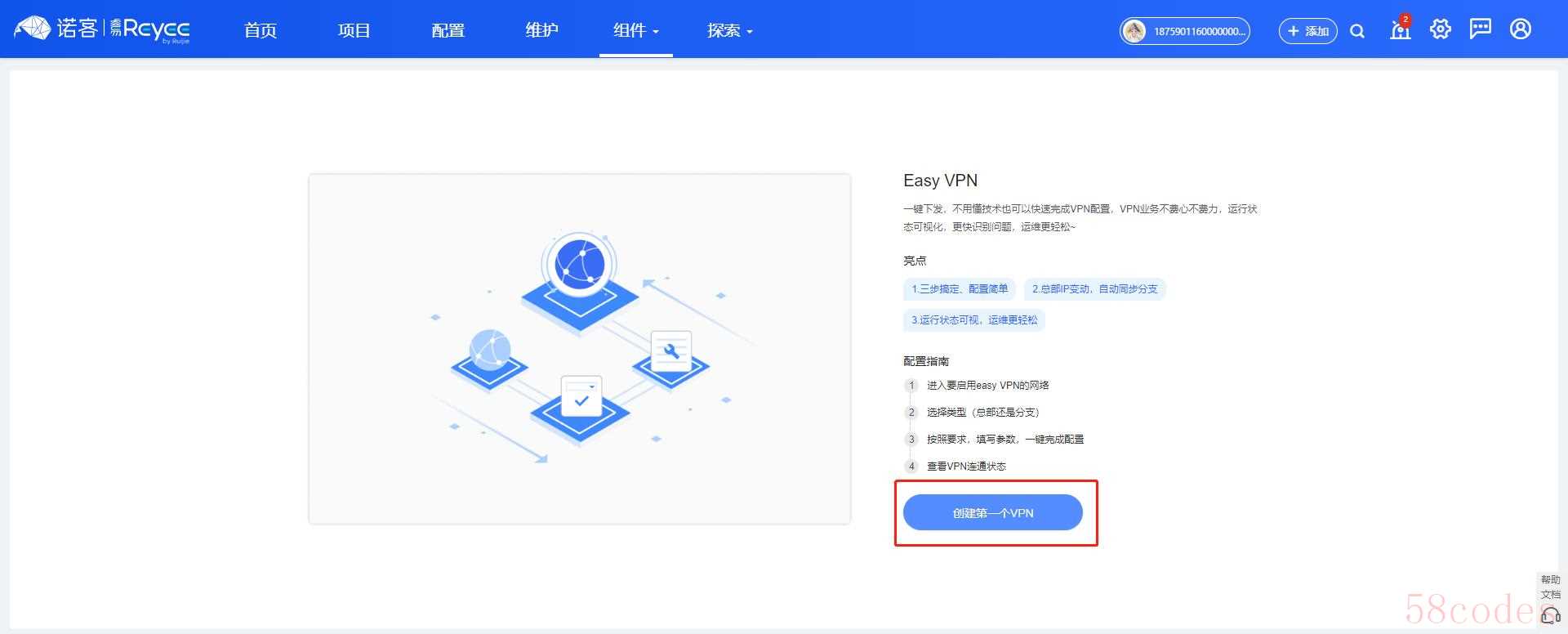Expand the 组件 dropdown menu
1568x634 pixels.
point(635,30)
